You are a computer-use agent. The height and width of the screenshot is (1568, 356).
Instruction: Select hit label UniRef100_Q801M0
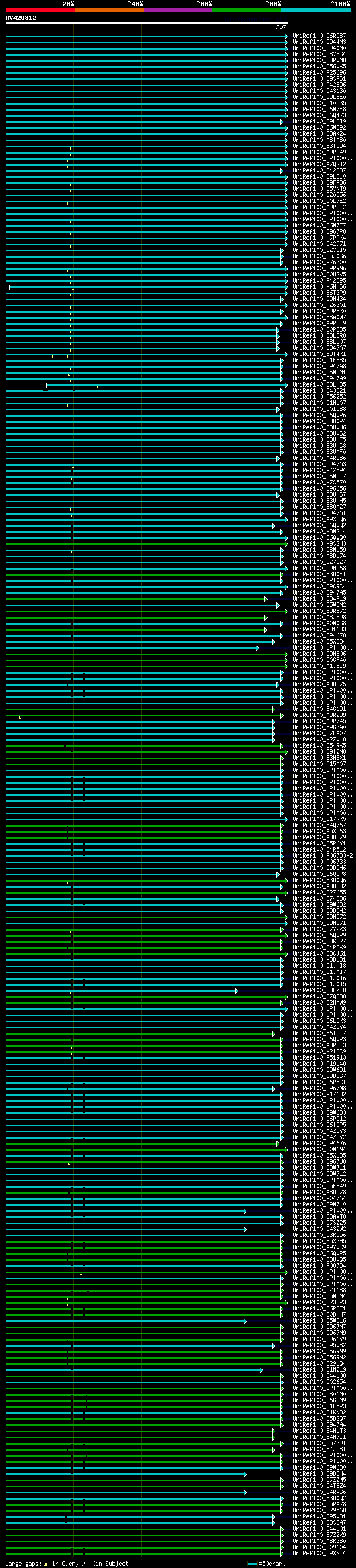[319, 1394]
